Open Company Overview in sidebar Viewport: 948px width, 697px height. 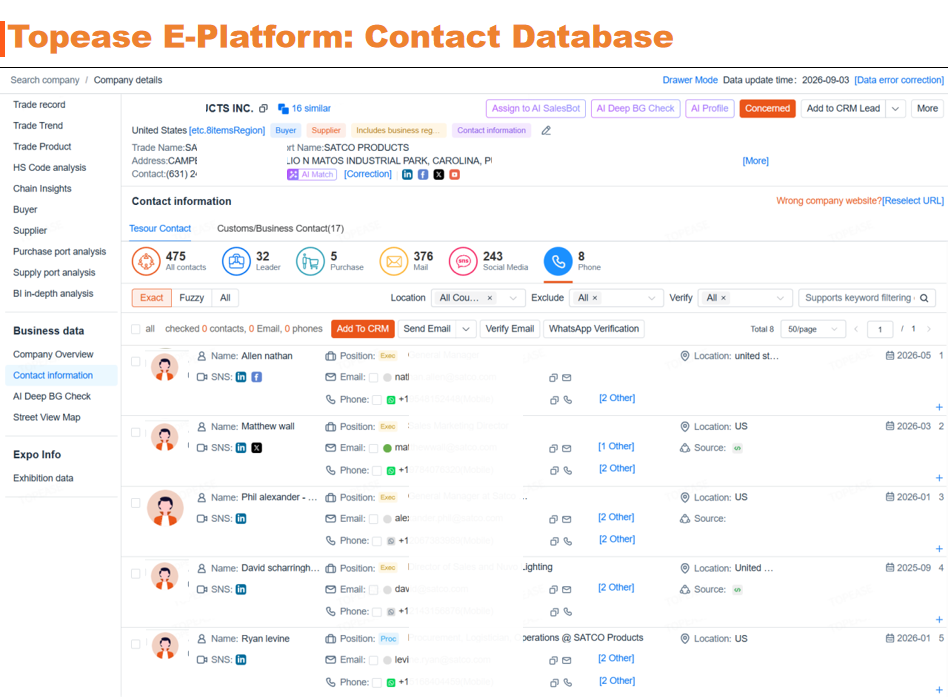click(x=53, y=354)
